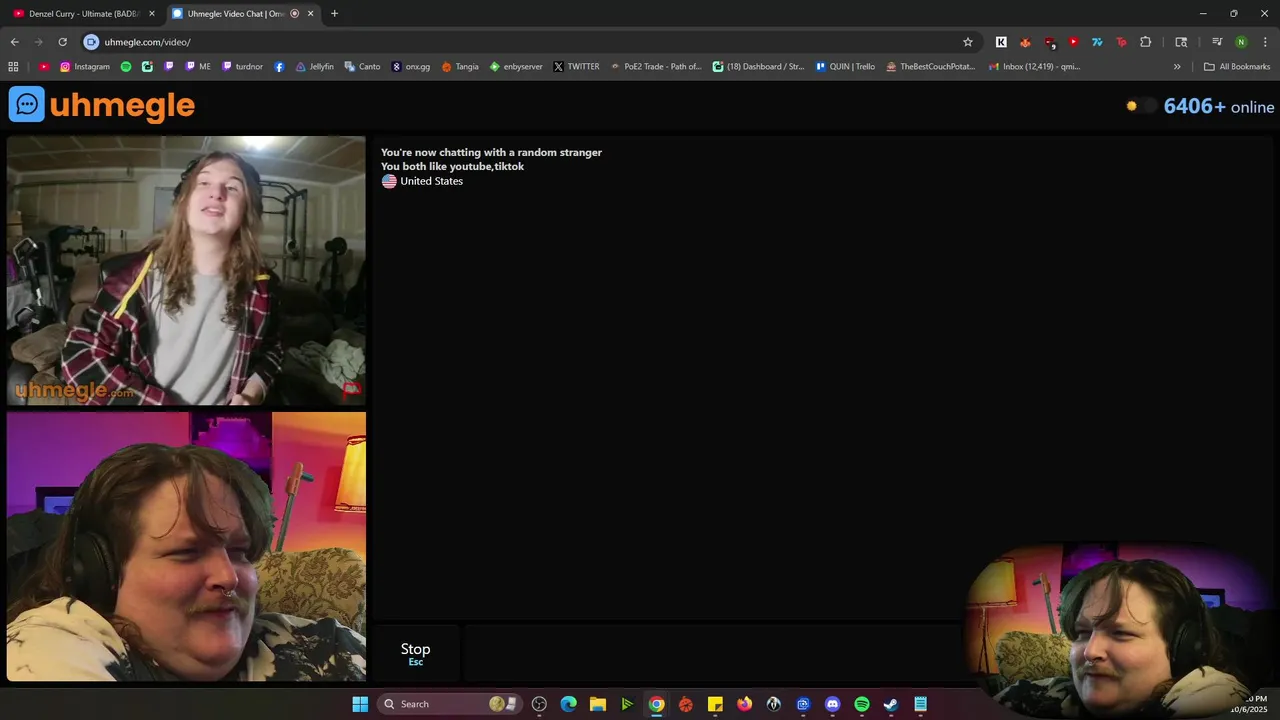Open the All Bookmarks folder
1280x720 pixels.
1237,67
